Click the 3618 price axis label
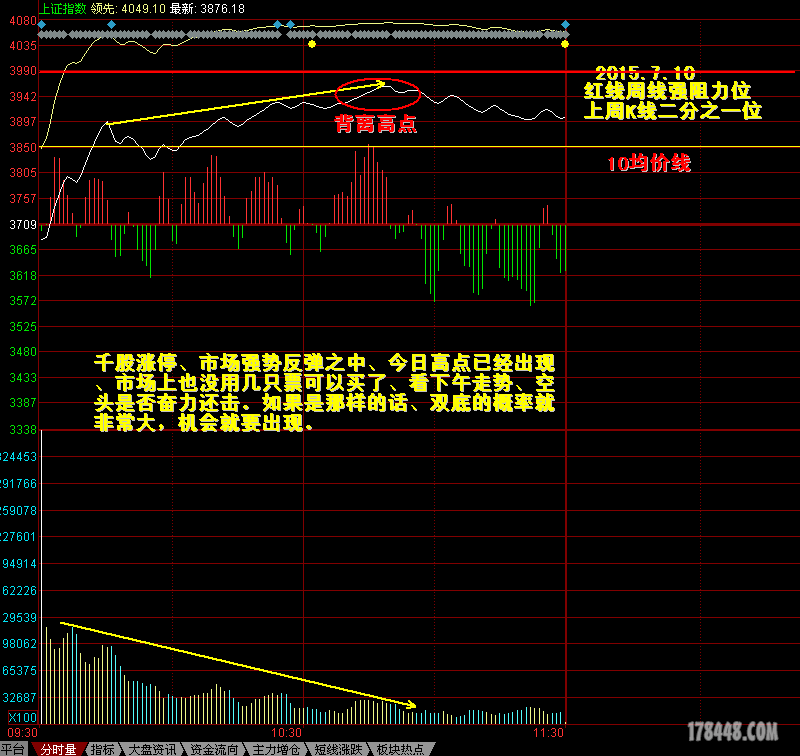Image resolution: width=800 pixels, height=756 pixels. pos(23,275)
